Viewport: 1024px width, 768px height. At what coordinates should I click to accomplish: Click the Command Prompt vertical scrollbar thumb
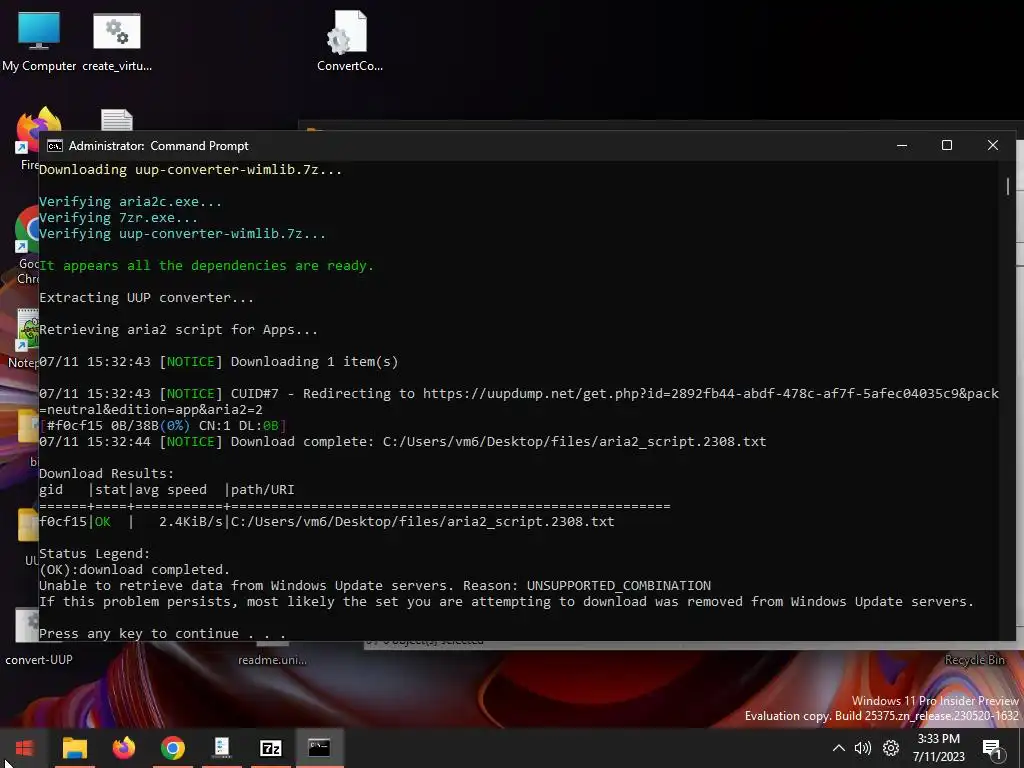click(x=1008, y=185)
